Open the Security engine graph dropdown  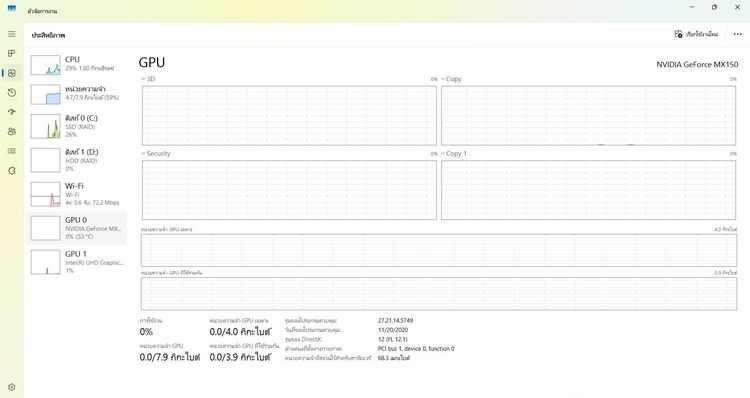[156, 154]
